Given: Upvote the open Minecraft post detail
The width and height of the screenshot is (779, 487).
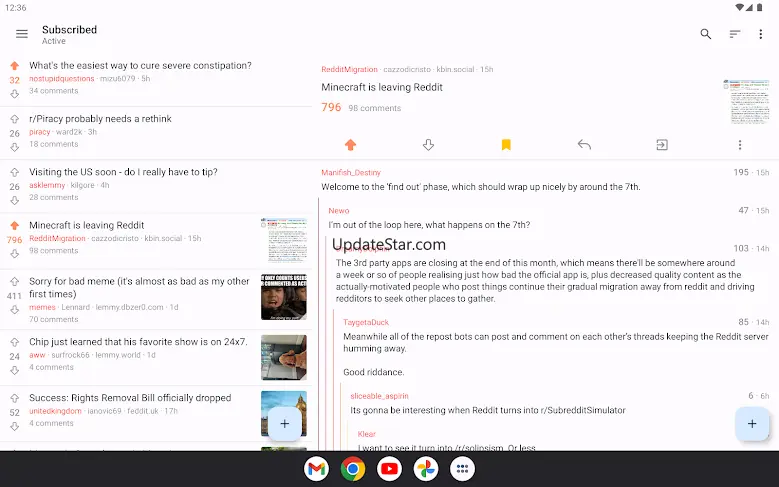Looking at the screenshot, I should [350, 145].
